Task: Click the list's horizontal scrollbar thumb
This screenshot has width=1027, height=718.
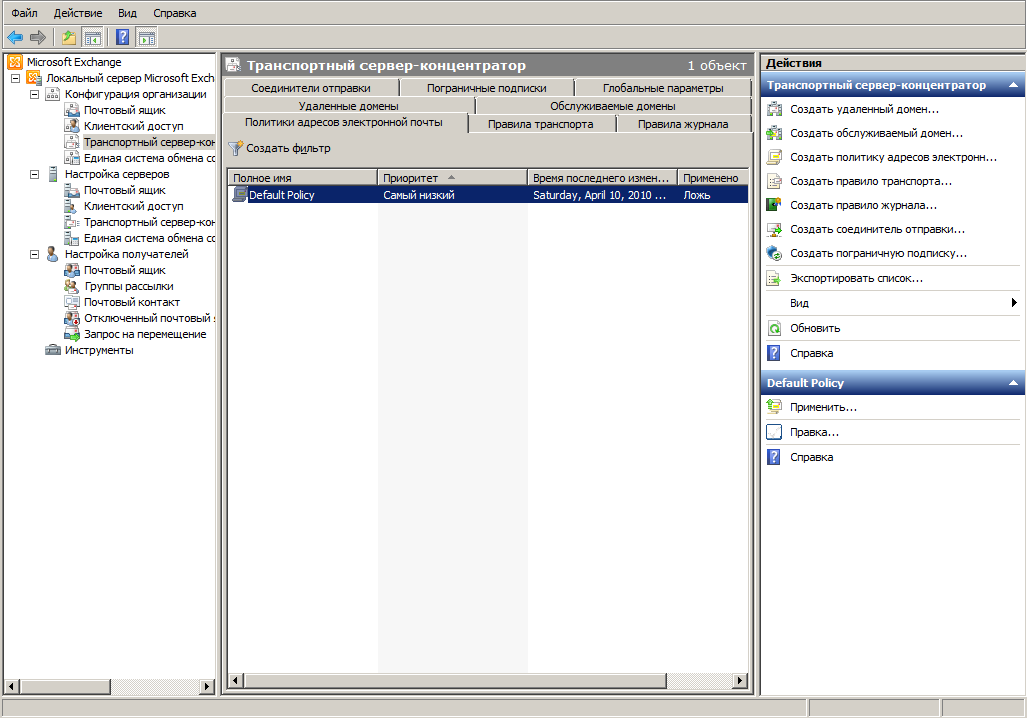Action: (x=455, y=681)
